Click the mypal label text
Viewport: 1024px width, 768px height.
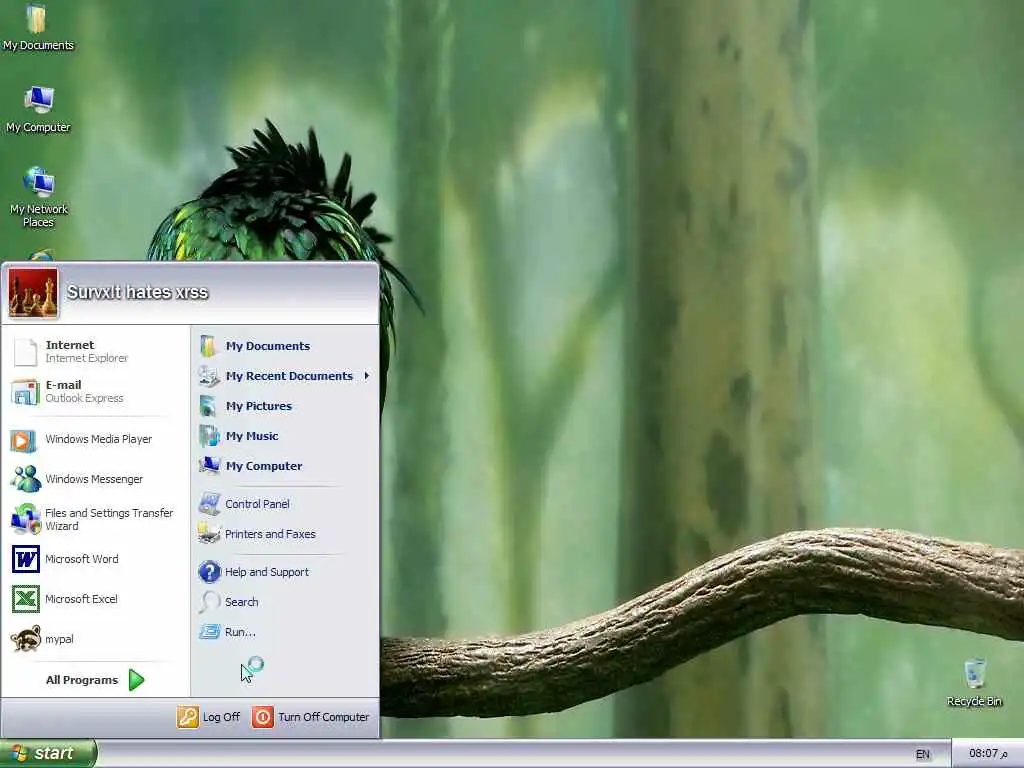click(x=59, y=639)
